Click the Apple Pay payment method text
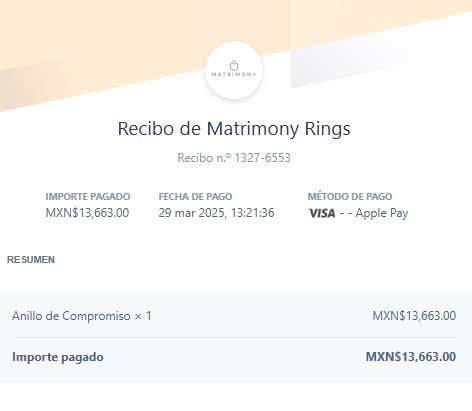The width and height of the screenshot is (472, 411). pos(382,213)
